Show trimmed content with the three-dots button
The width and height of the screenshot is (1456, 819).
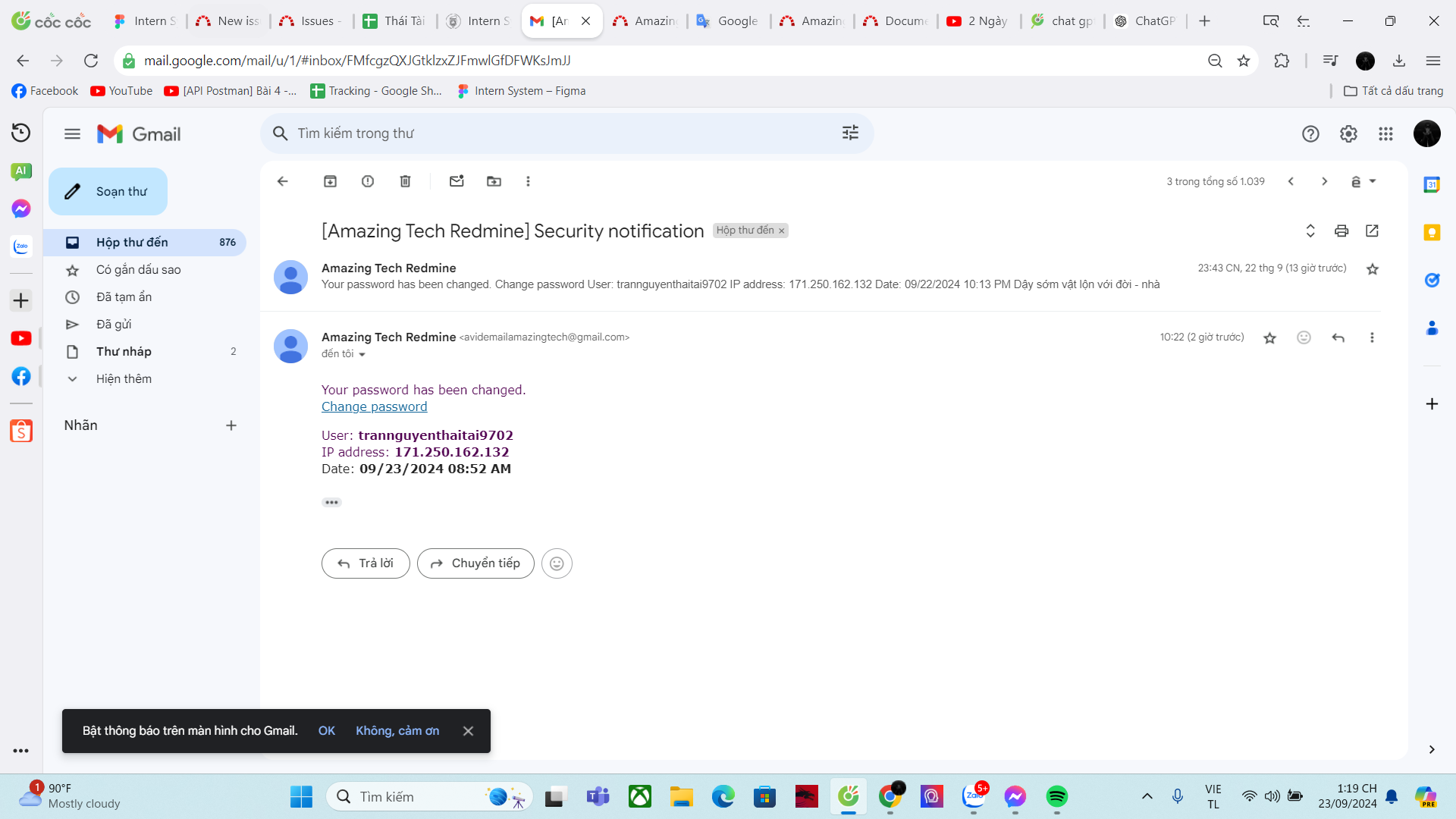331,502
